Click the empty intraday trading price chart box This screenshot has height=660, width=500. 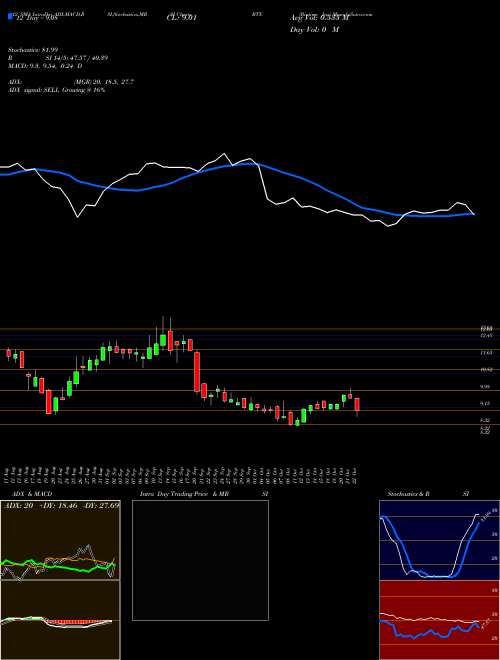[200, 560]
